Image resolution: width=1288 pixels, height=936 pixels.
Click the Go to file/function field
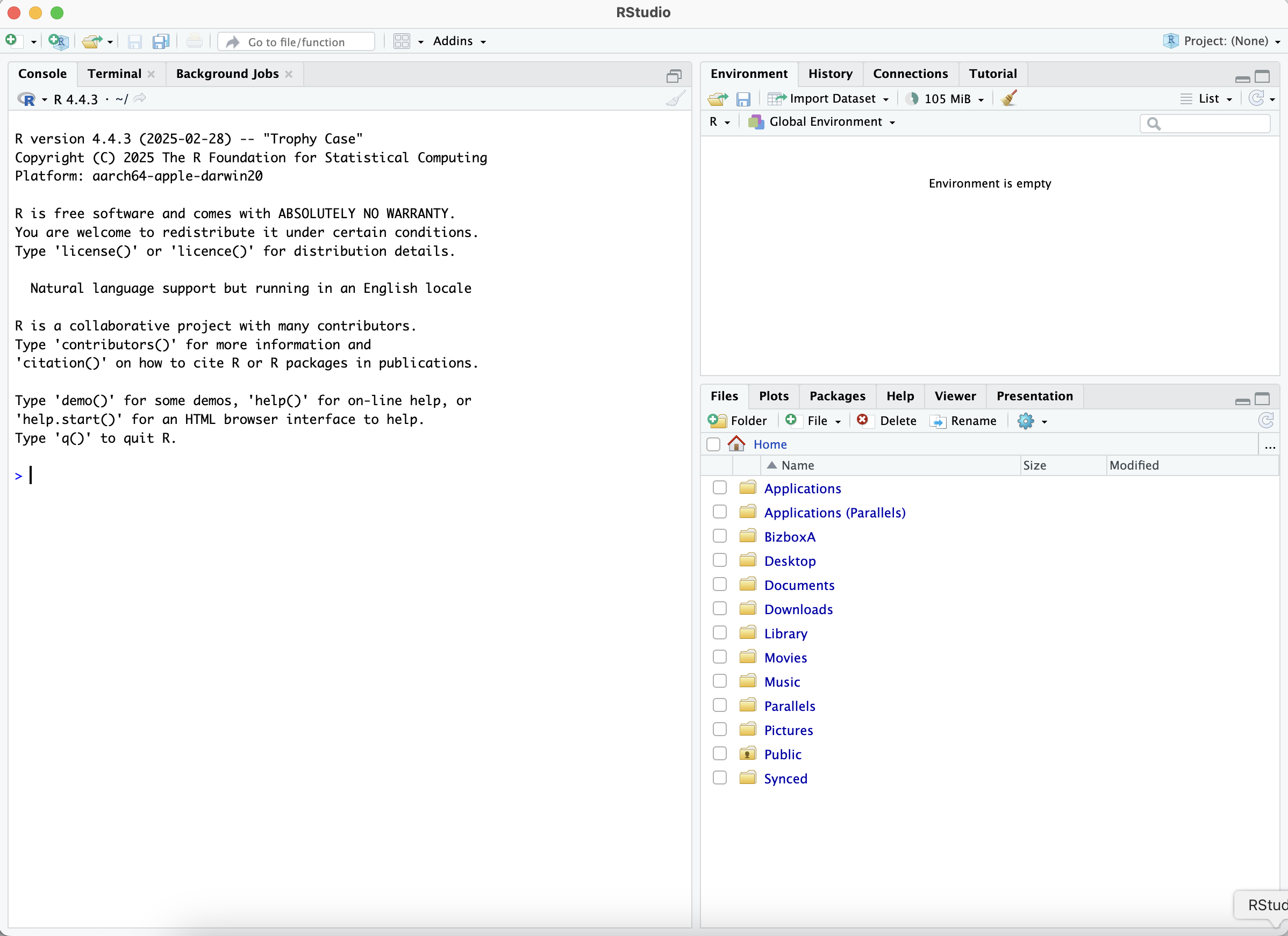click(296, 41)
